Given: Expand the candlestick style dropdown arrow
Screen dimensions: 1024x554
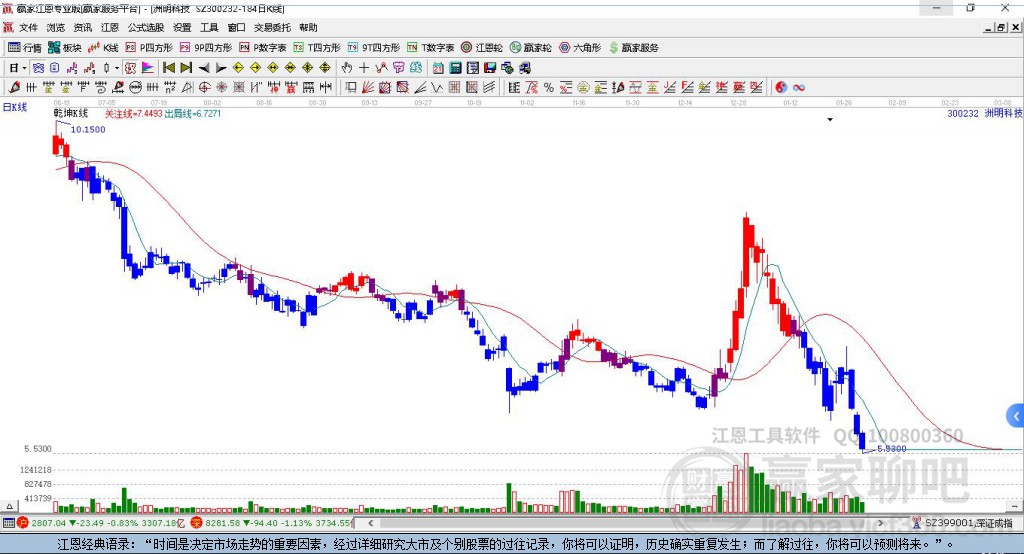Looking at the screenshot, I should coord(117,68).
